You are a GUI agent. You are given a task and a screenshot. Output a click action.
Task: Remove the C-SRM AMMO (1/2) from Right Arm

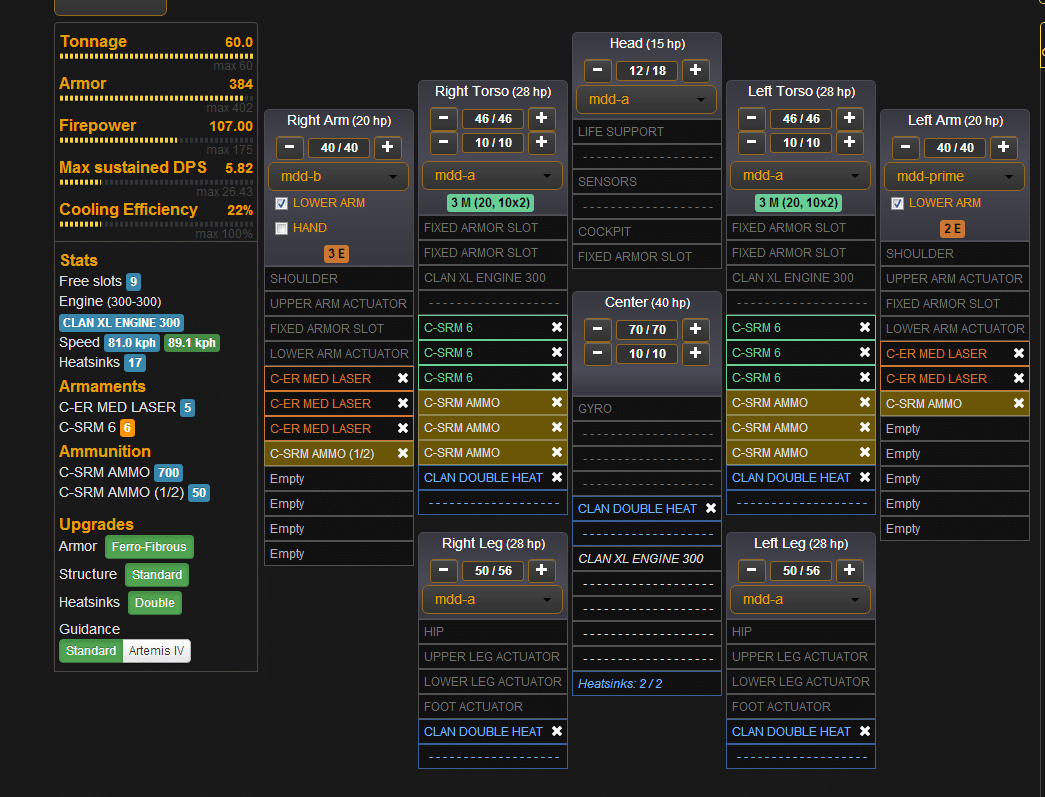tap(403, 453)
